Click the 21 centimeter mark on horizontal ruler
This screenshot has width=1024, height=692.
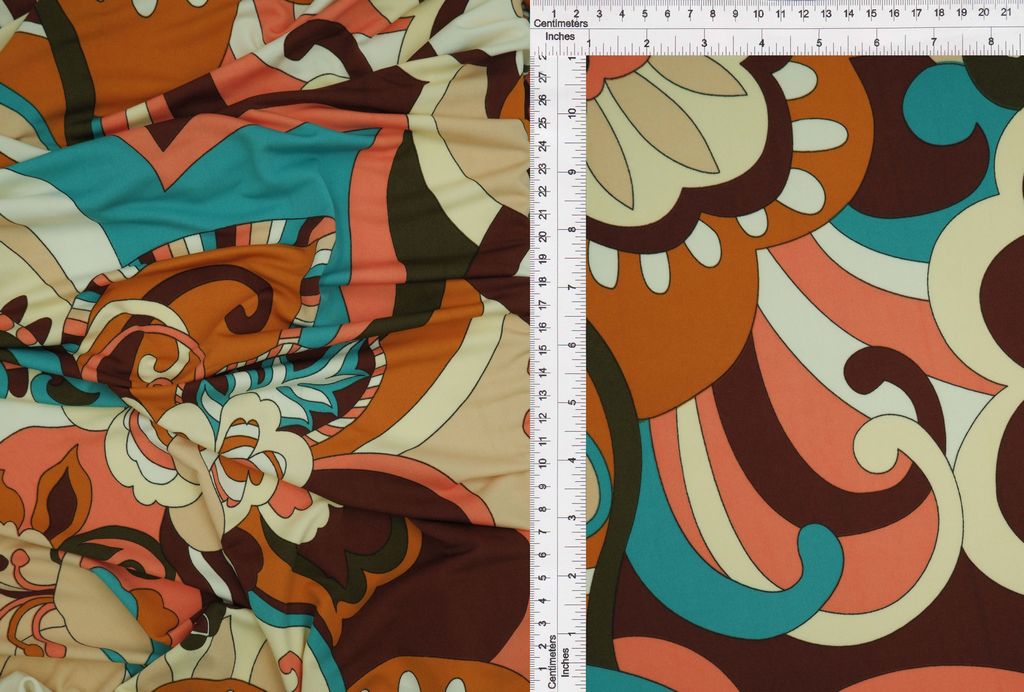click(1006, 12)
